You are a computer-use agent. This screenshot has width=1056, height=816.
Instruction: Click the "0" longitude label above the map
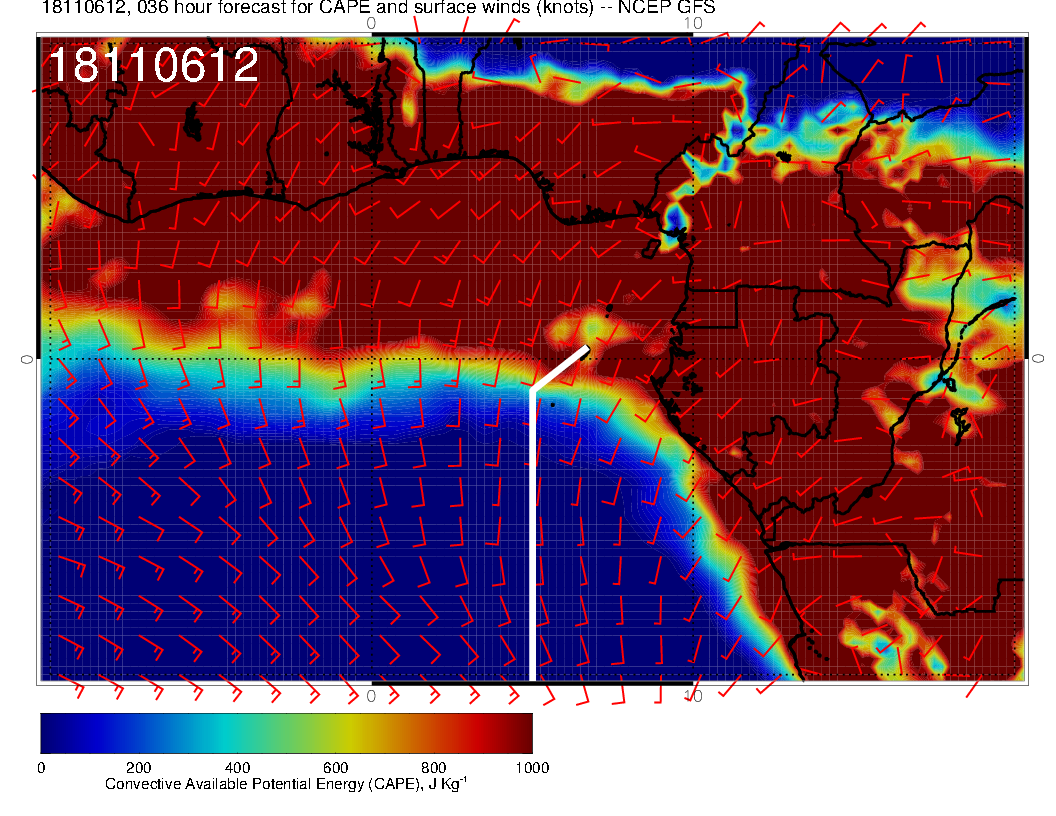point(371,23)
